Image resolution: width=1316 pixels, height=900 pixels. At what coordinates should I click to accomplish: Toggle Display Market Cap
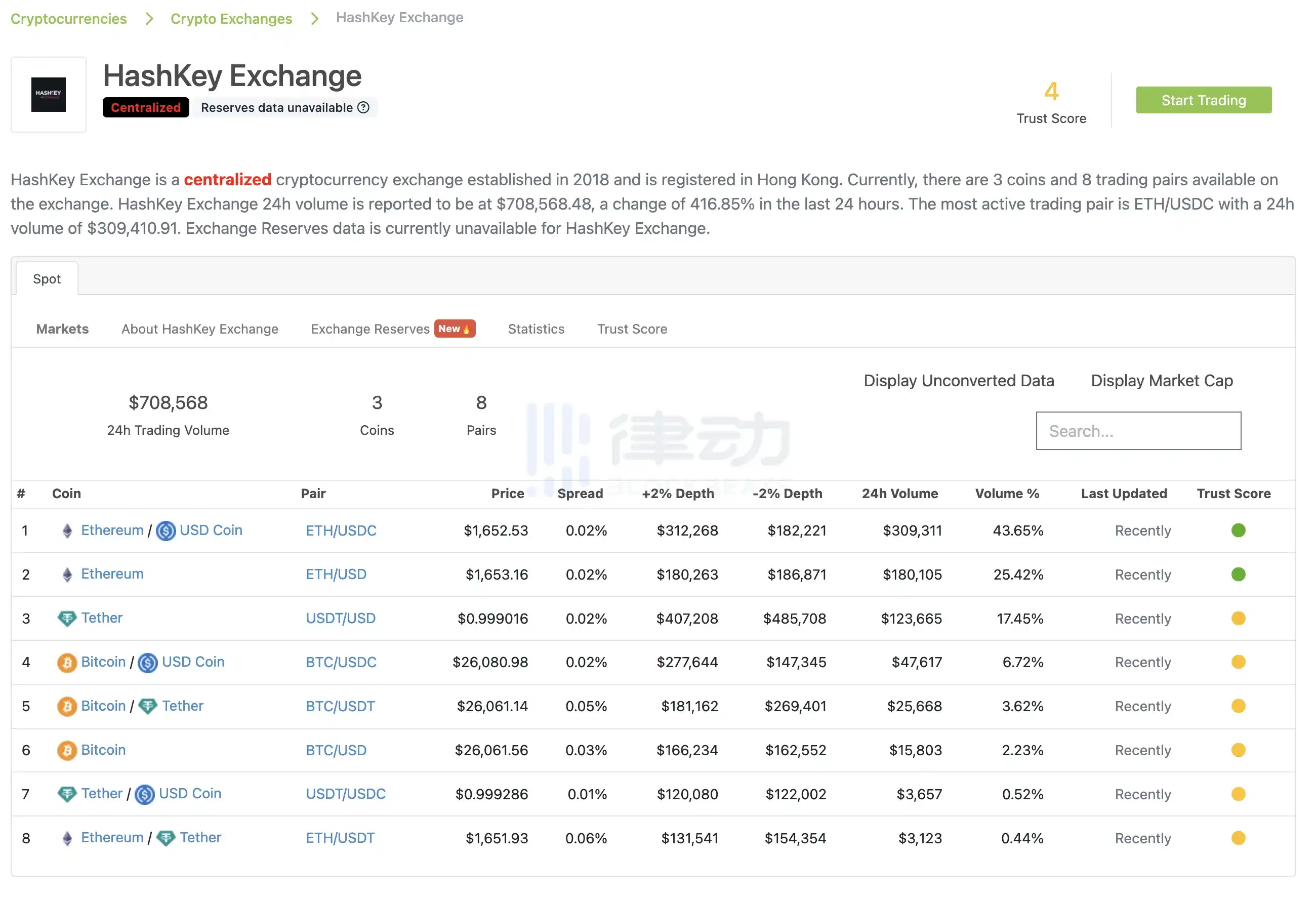pos(1162,381)
